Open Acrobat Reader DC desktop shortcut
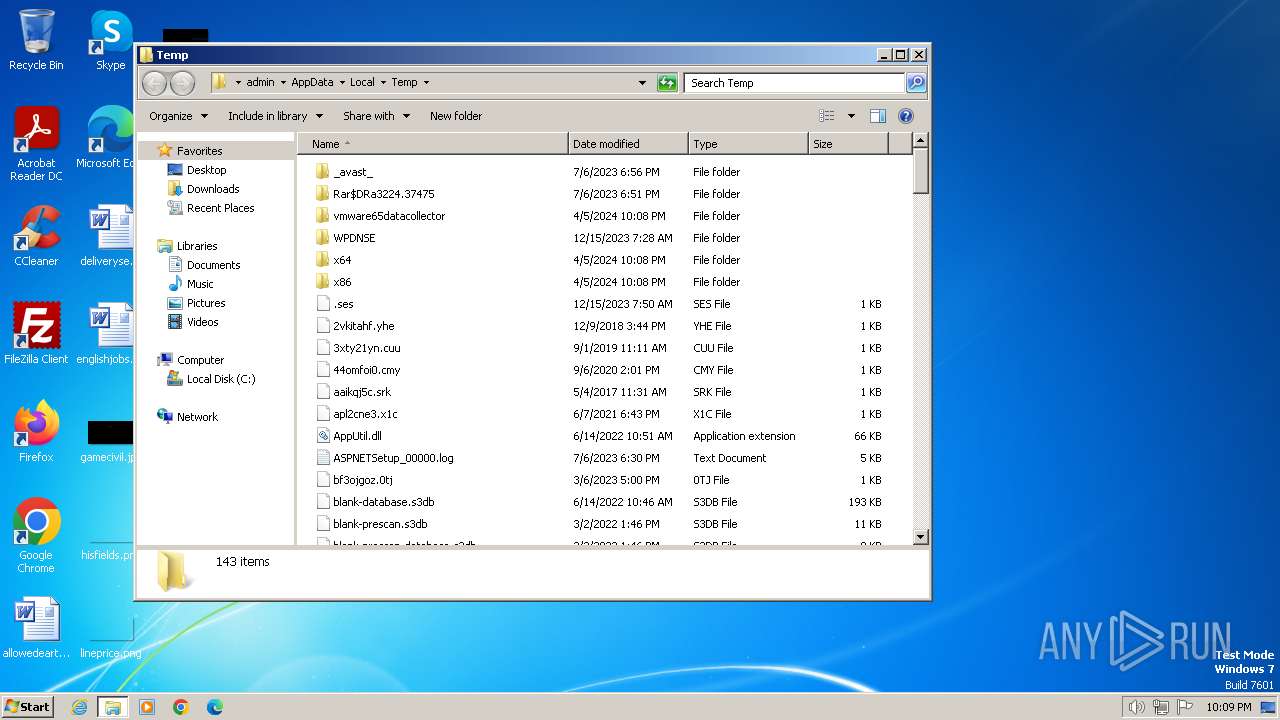 pos(36,144)
